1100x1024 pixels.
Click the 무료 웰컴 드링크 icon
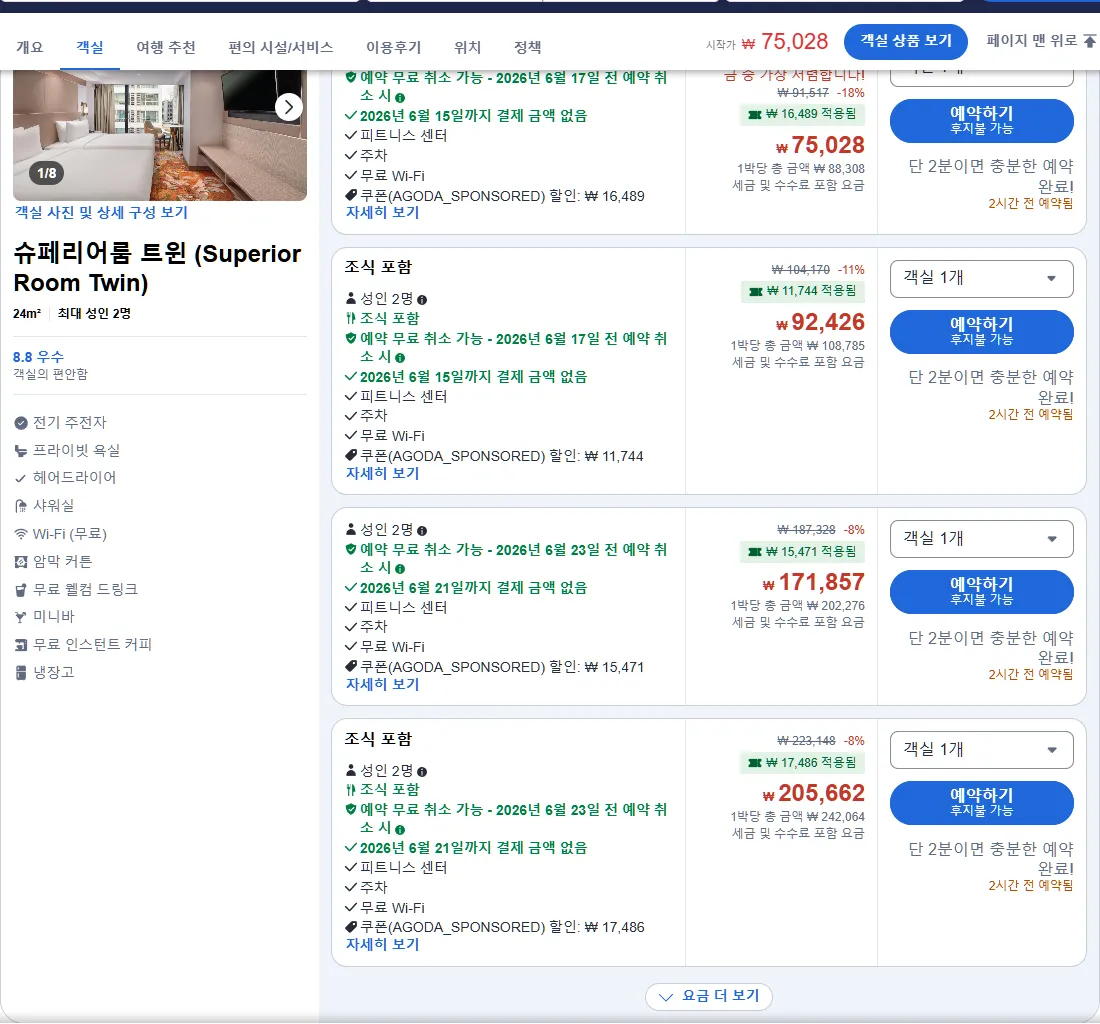pyautogui.click(x=21, y=590)
